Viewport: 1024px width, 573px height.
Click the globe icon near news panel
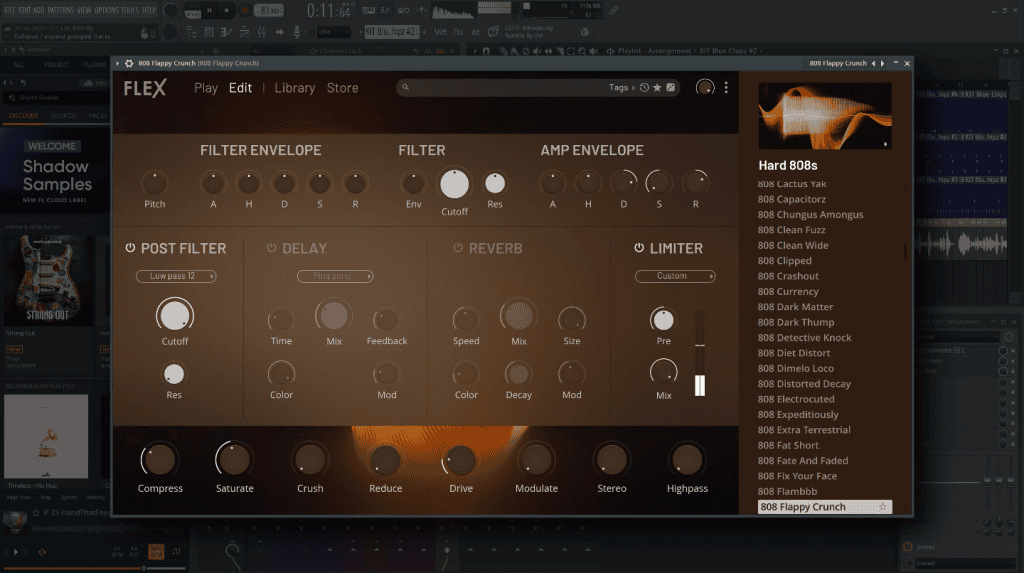[x=585, y=32]
